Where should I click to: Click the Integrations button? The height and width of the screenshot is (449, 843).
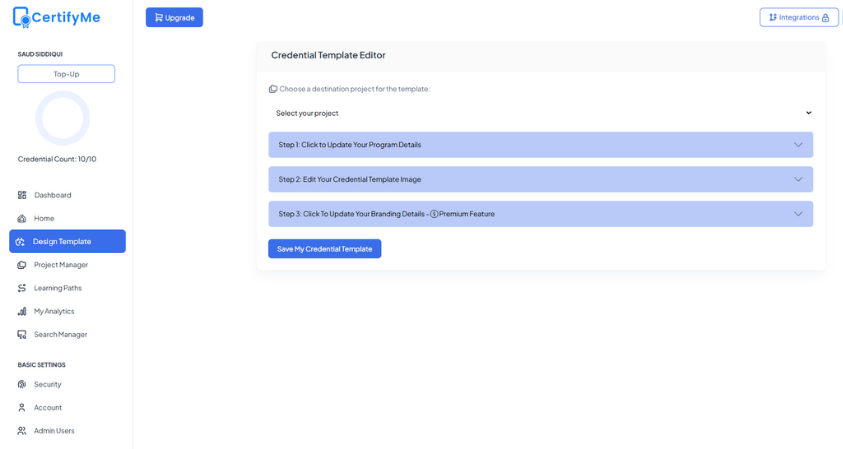click(799, 17)
